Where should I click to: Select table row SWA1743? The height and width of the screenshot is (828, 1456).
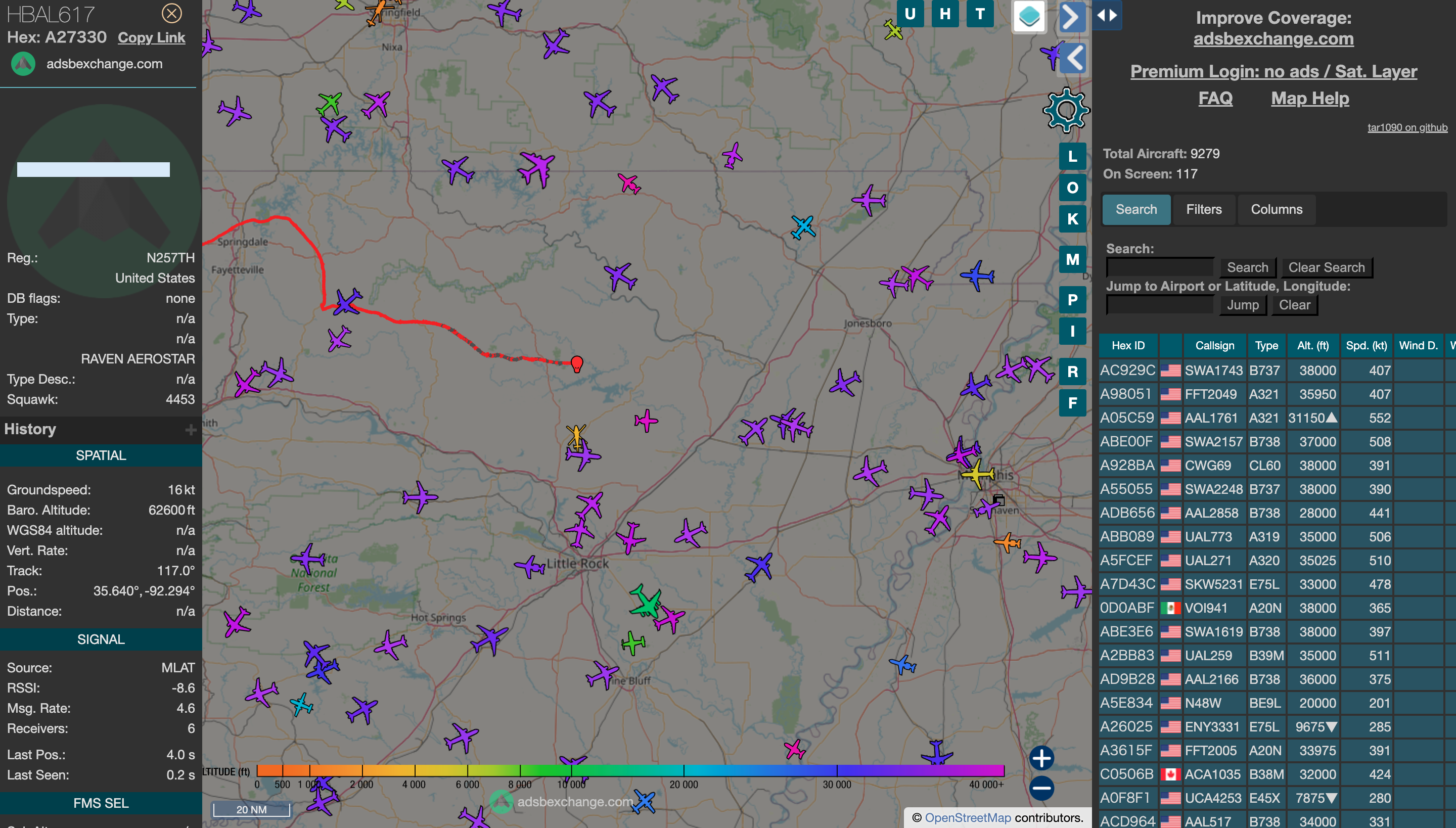pos(1277,370)
